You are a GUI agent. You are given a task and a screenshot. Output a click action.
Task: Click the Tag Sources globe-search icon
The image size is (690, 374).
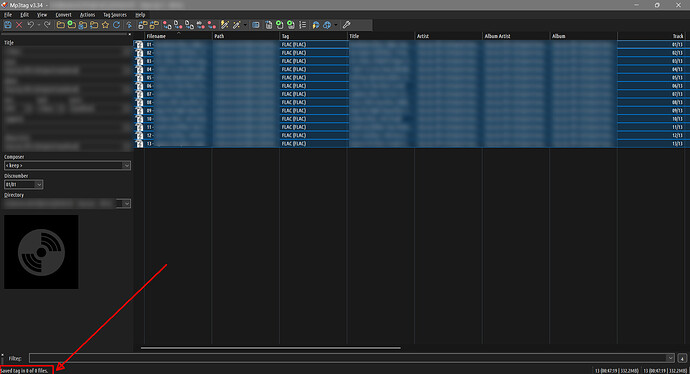316,25
